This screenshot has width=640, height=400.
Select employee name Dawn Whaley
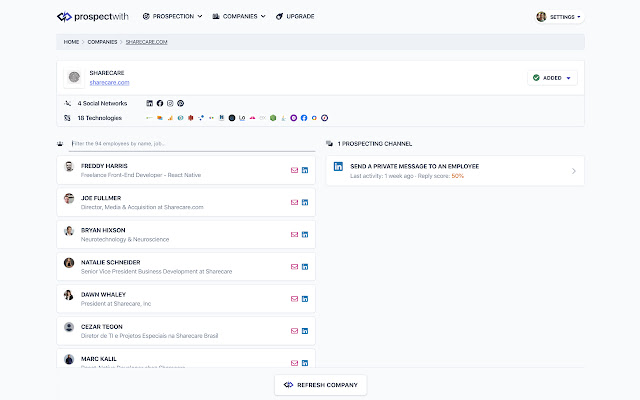tap(103, 295)
